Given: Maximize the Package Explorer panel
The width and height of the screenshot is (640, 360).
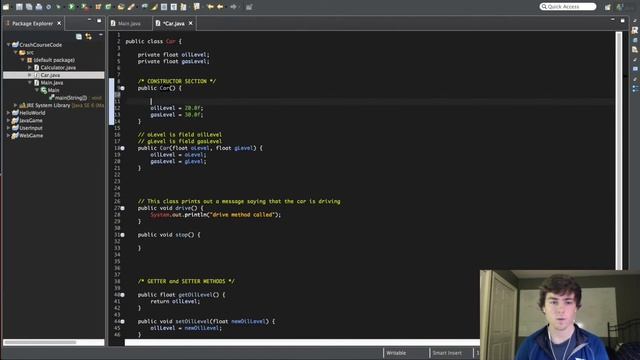Looking at the screenshot, I should click(x=99, y=20).
